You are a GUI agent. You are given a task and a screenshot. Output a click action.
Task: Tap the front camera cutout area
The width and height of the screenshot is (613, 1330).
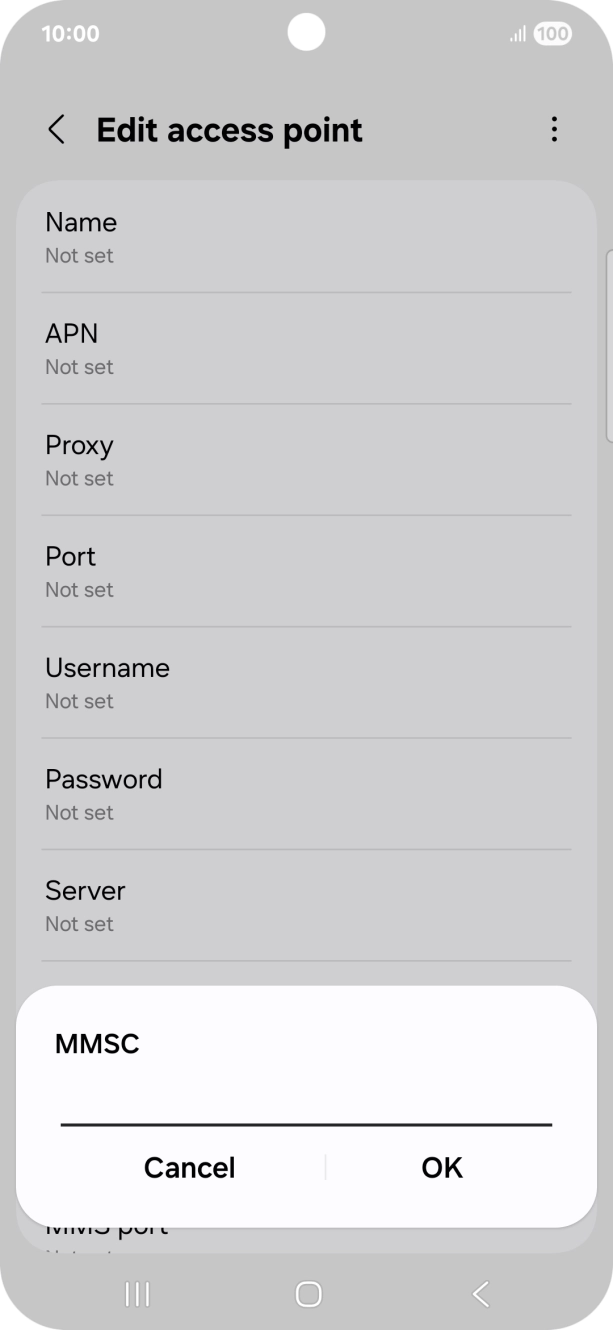tap(306, 31)
